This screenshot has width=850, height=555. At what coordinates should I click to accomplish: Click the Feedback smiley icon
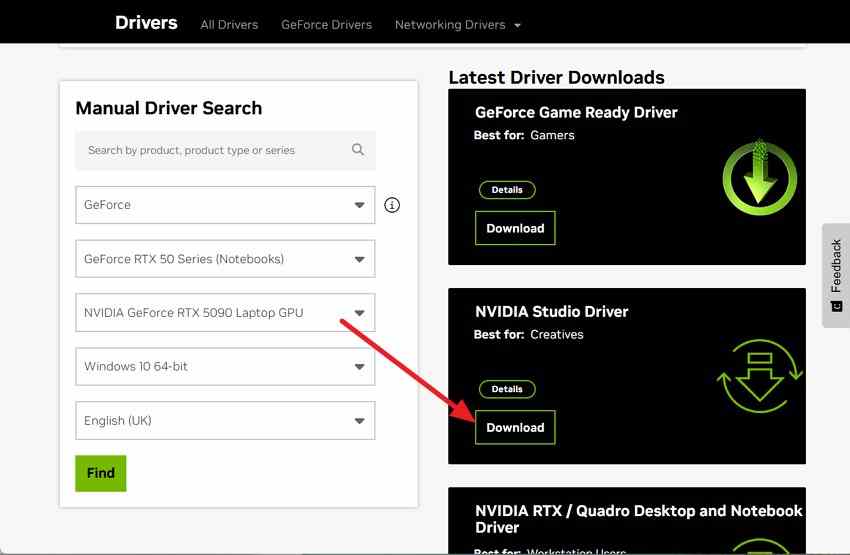(836, 306)
